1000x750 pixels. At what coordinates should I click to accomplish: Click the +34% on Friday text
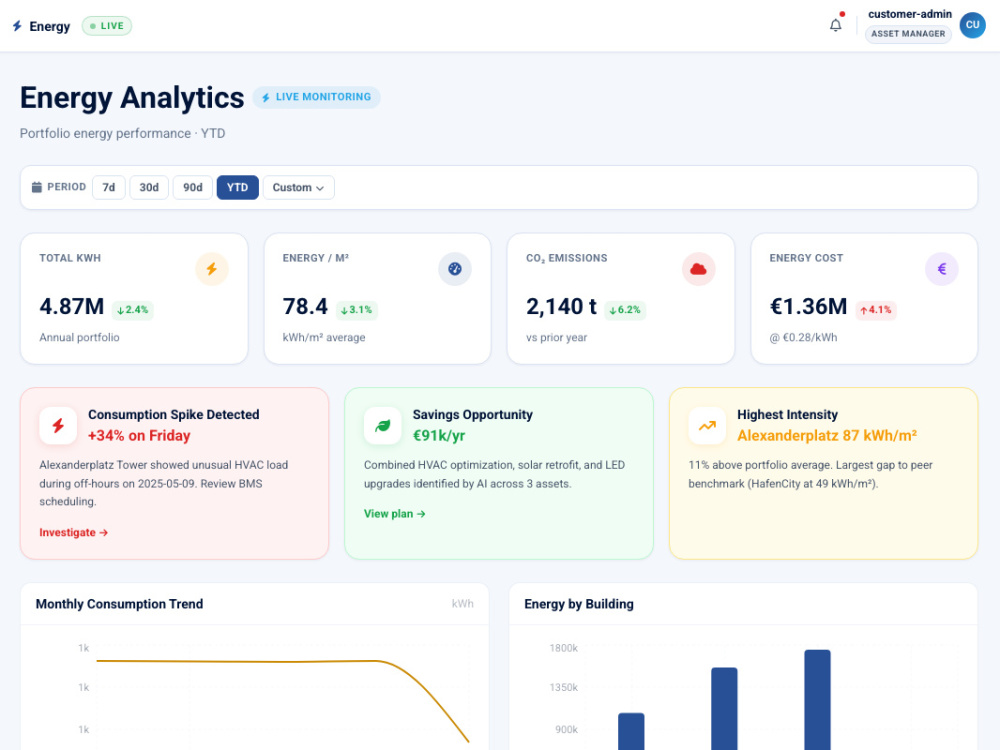tap(139, 436)
